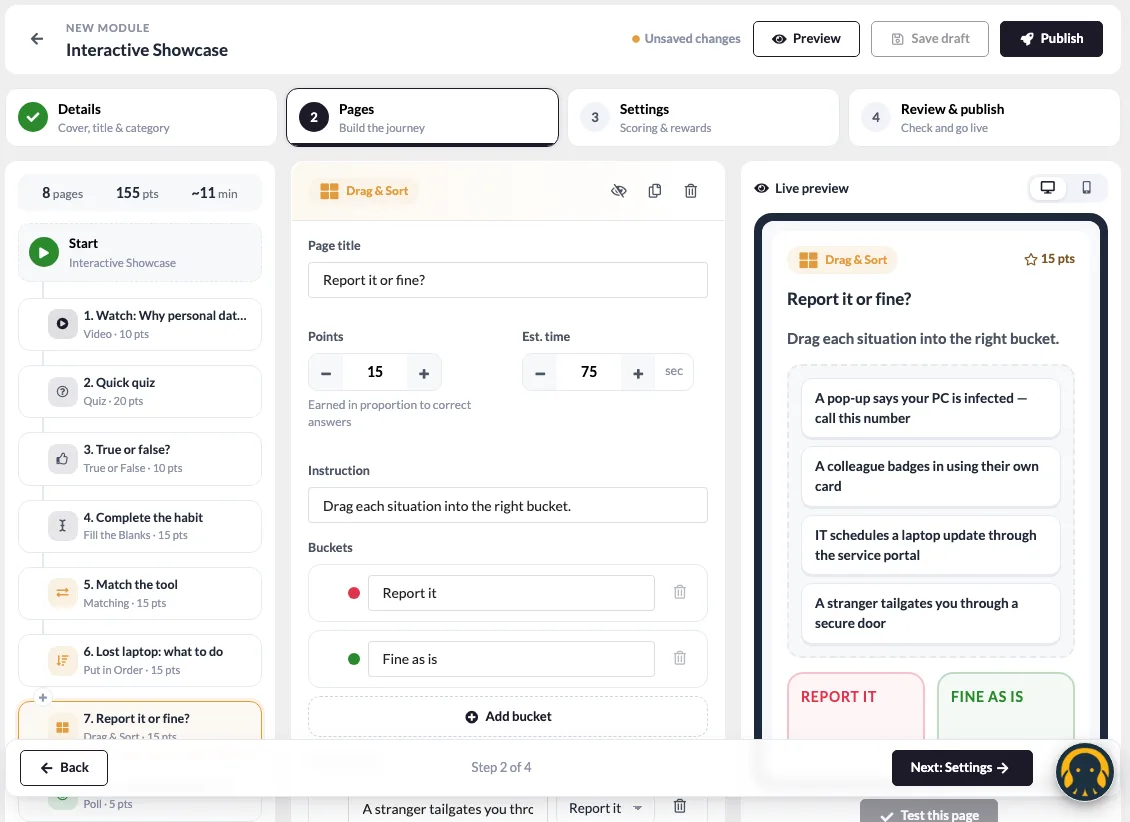Decrease points with the minus button

(x=326, y=372)
